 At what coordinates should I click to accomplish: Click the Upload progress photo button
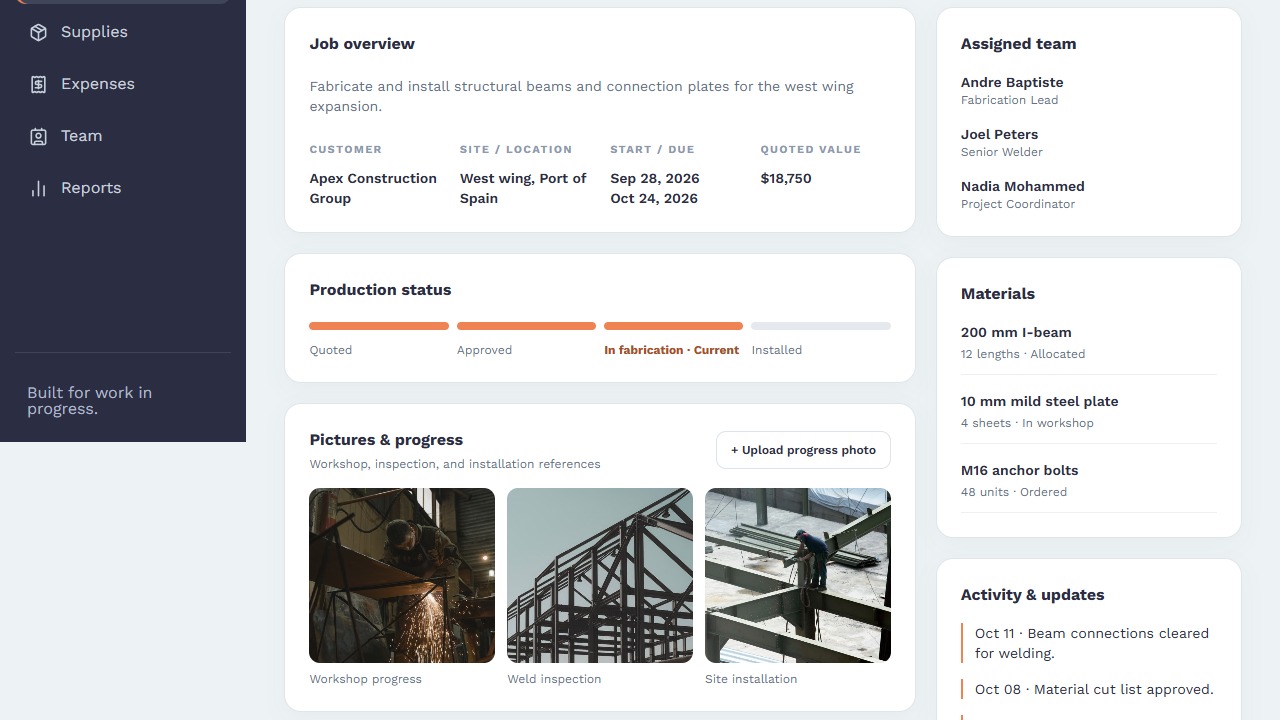pyautogui.click(x=803, y=450)
